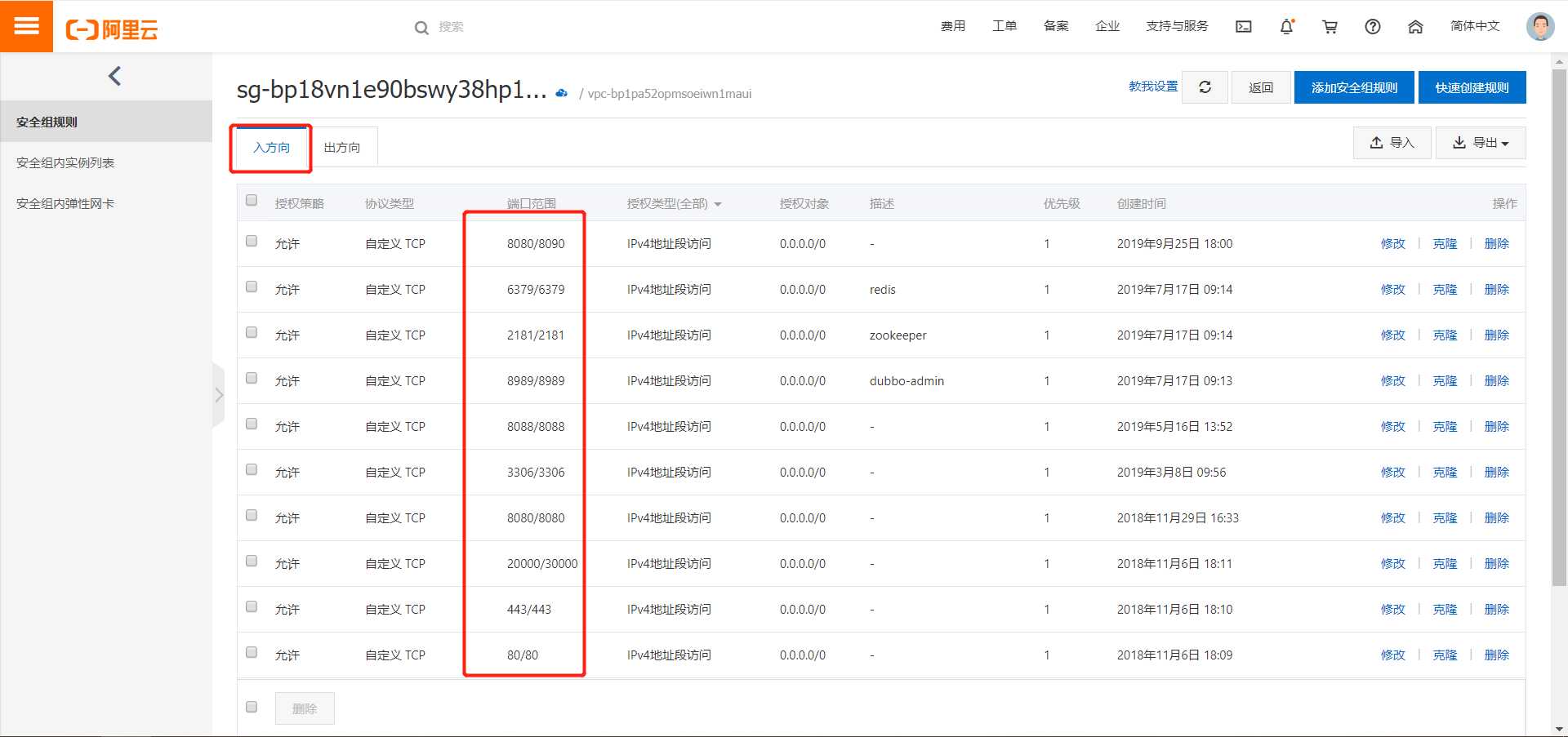
Task: Switch to the 出方向 outbound tab
Action: pos(342,148)
